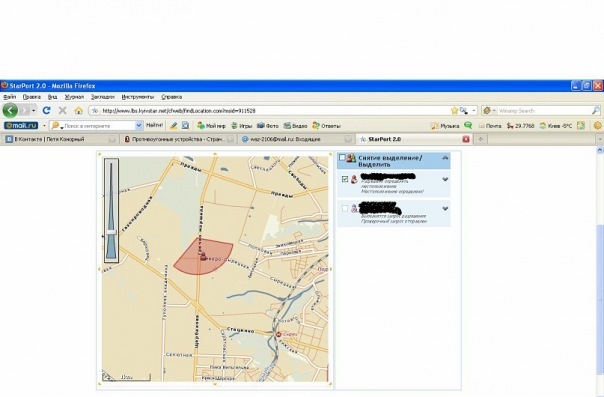Bookmark this page with the star icon
Image resolution: width=604 pixels, height=397 pixels.
(455, 111)
